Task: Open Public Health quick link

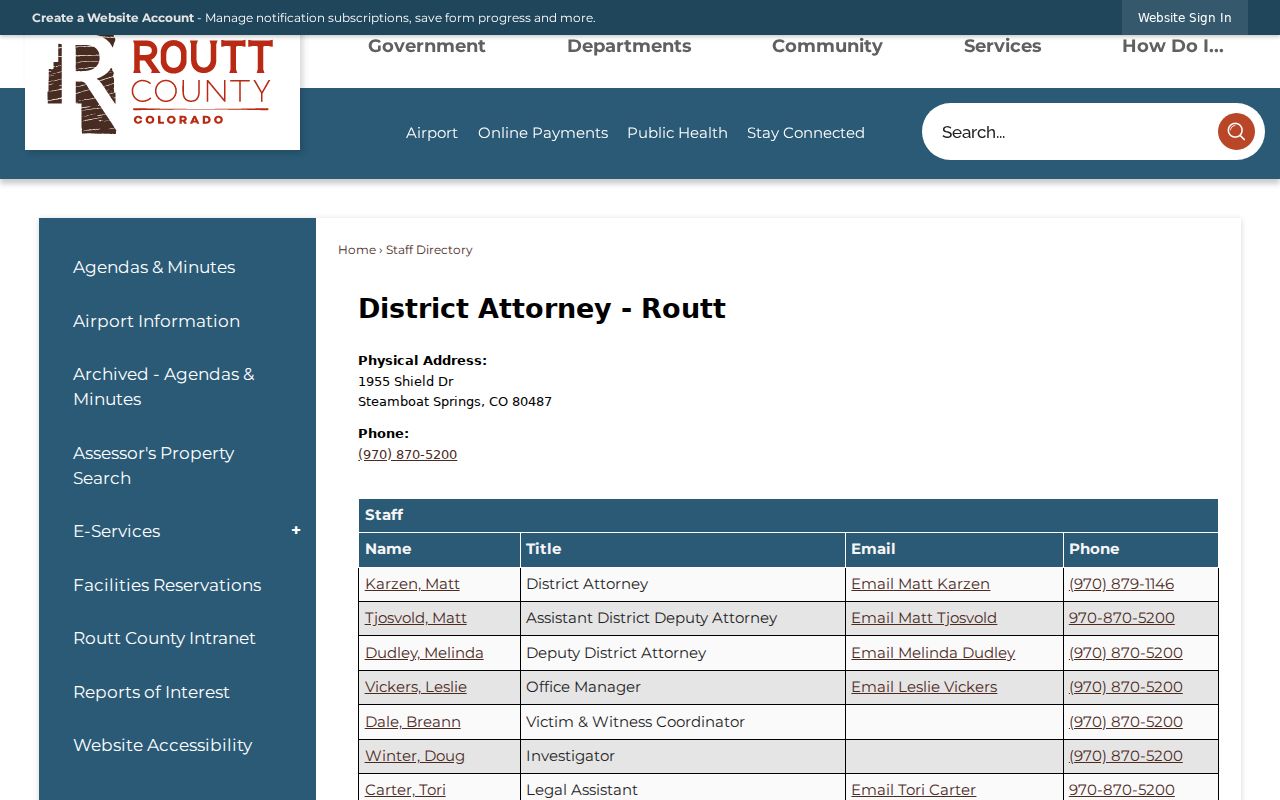Action: click(x=677, y=133)
